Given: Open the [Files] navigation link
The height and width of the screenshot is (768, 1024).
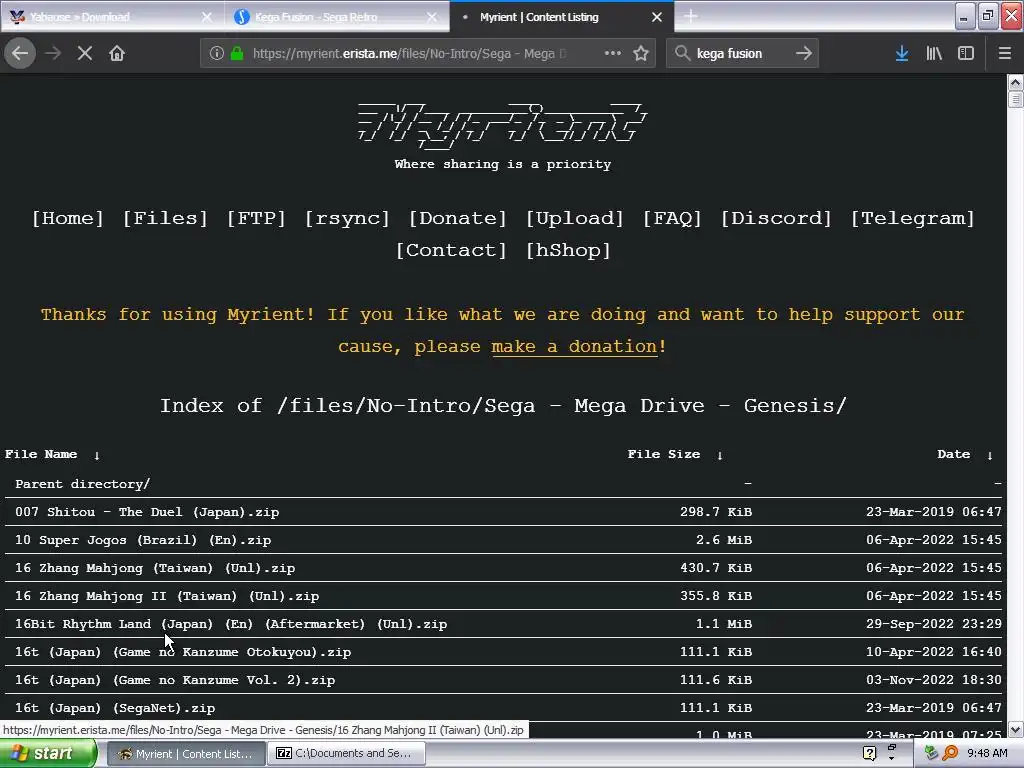Looking at the screenshot, I should tap(165, 218).
